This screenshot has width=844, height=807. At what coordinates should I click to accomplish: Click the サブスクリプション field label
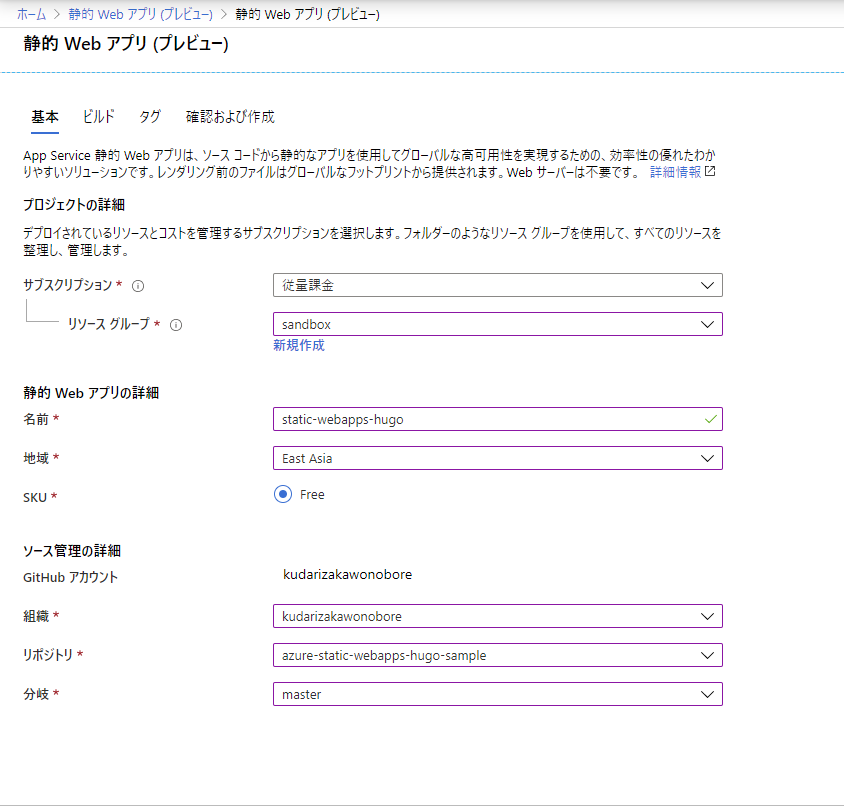click(x=68, y=285)
